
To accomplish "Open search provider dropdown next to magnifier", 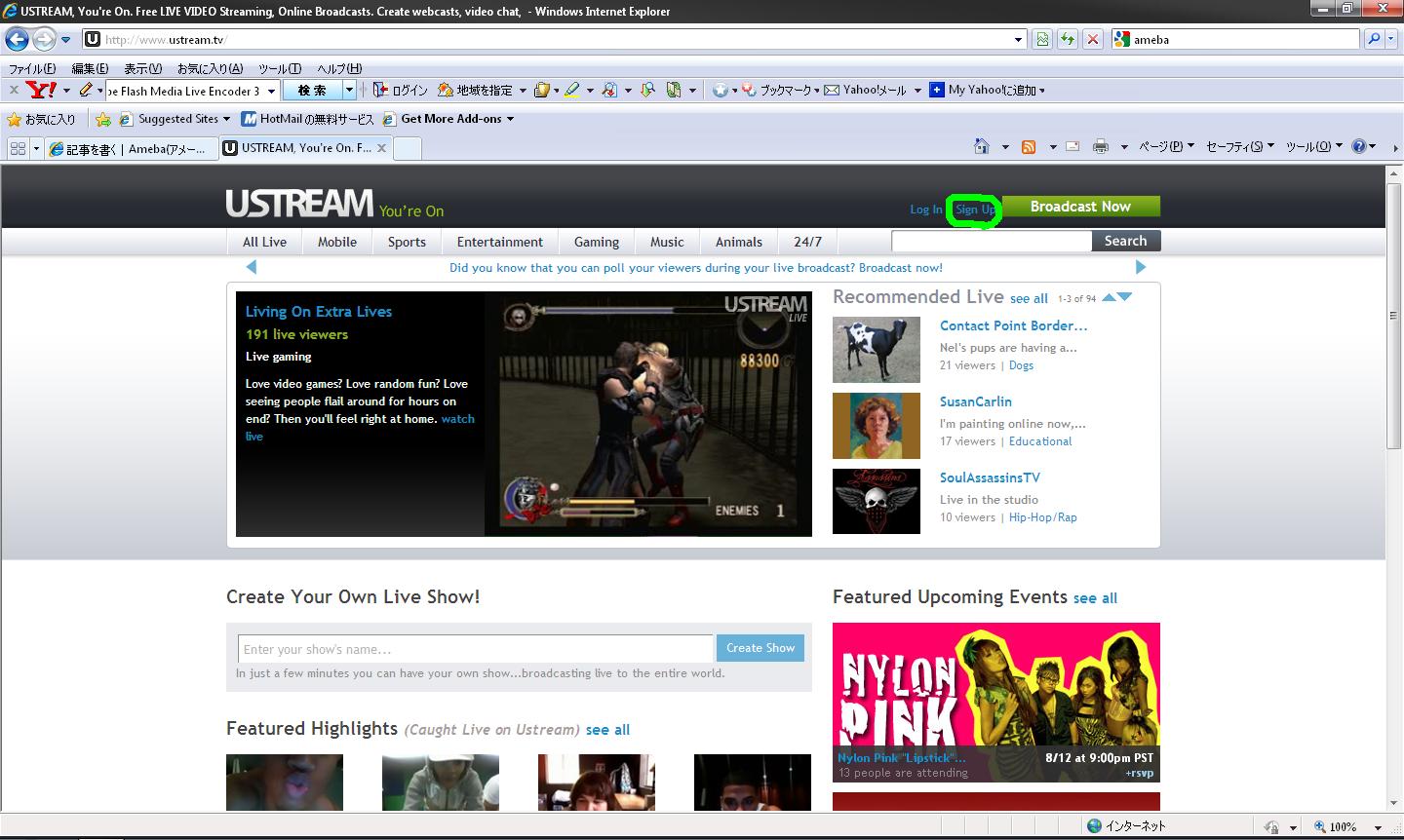I will [1391, 39].
